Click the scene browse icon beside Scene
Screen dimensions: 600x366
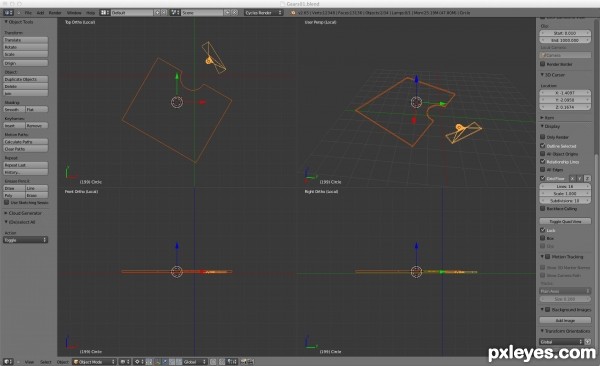[175, 13]
